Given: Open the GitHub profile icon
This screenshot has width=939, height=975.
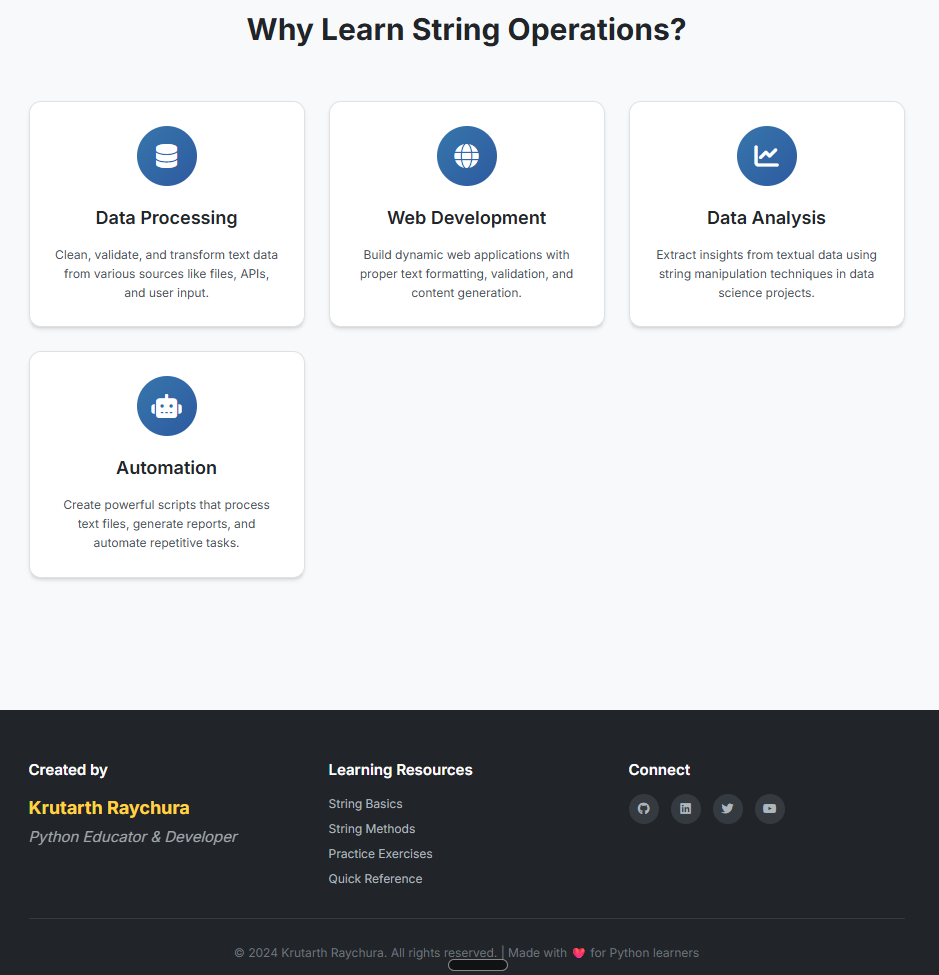Looking at the screenshot, I should (x=644, y=808).
